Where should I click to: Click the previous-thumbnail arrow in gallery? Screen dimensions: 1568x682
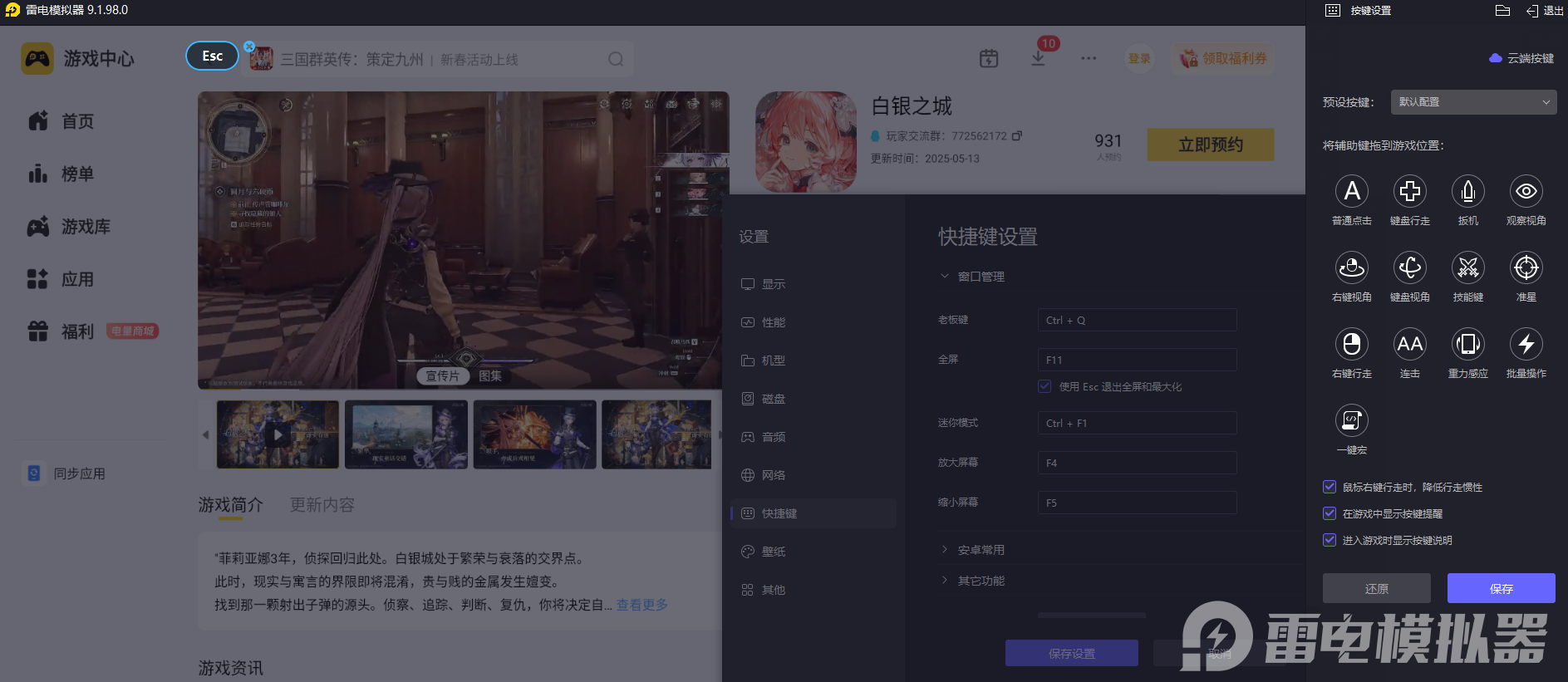(x=205, y=434)
